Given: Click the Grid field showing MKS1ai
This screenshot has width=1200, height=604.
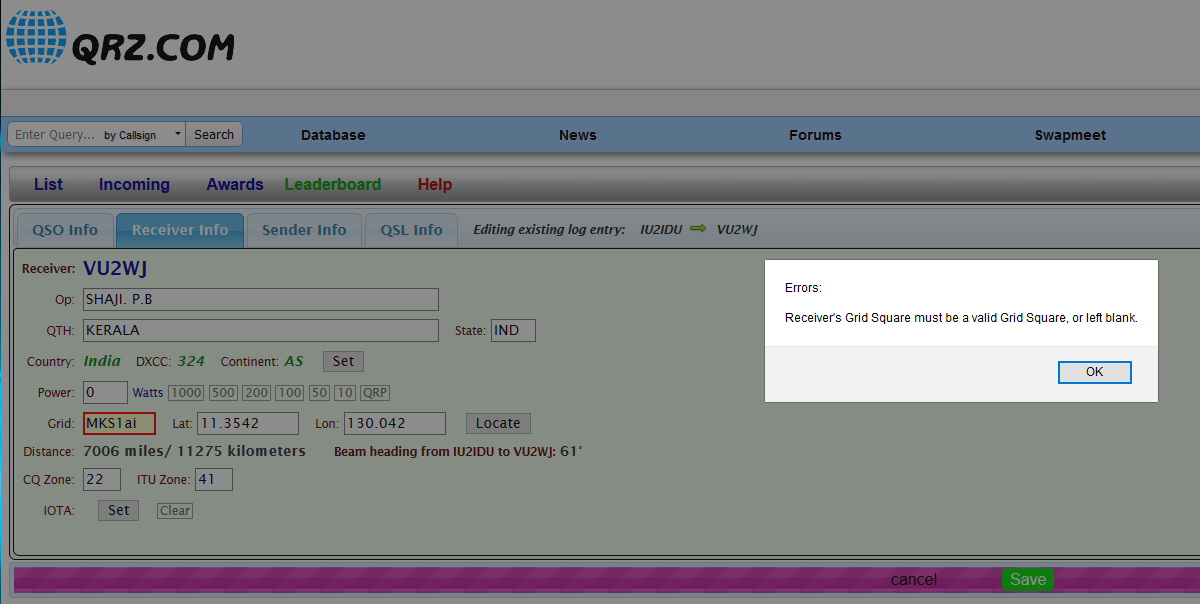Looking at the screenshot, I should (x=119, y=423).
